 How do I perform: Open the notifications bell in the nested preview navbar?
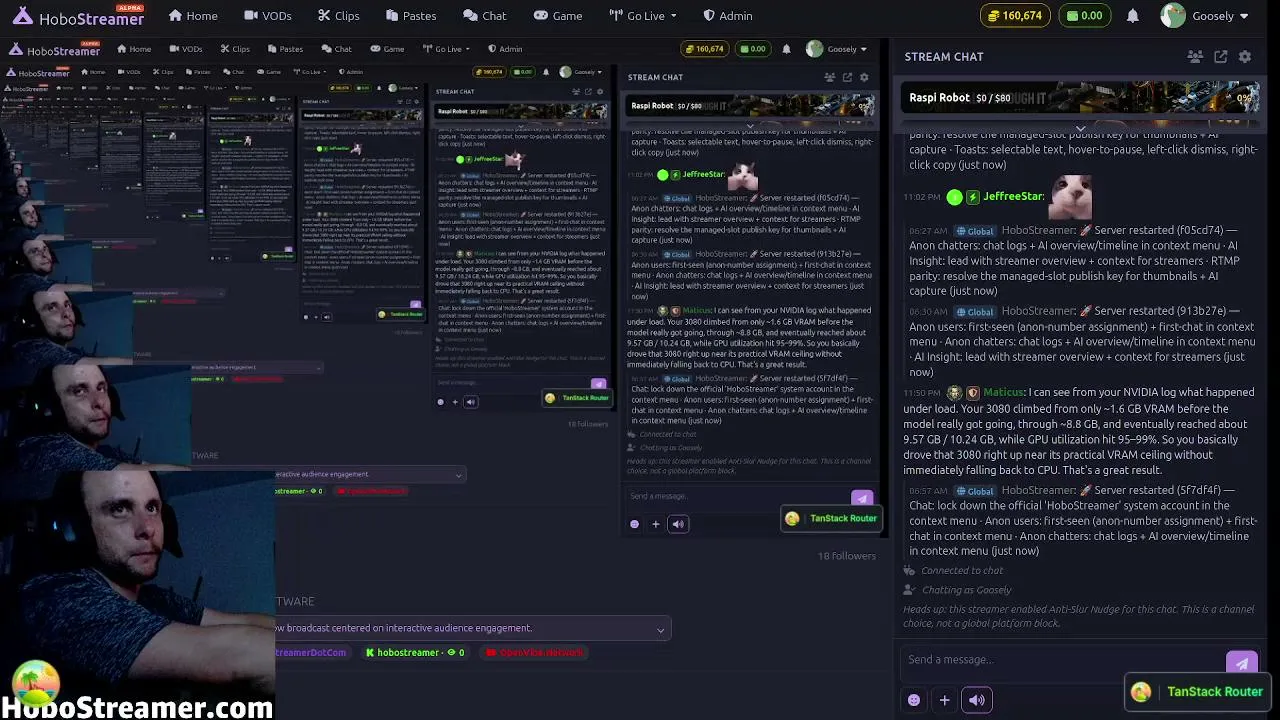click(786, 49)
